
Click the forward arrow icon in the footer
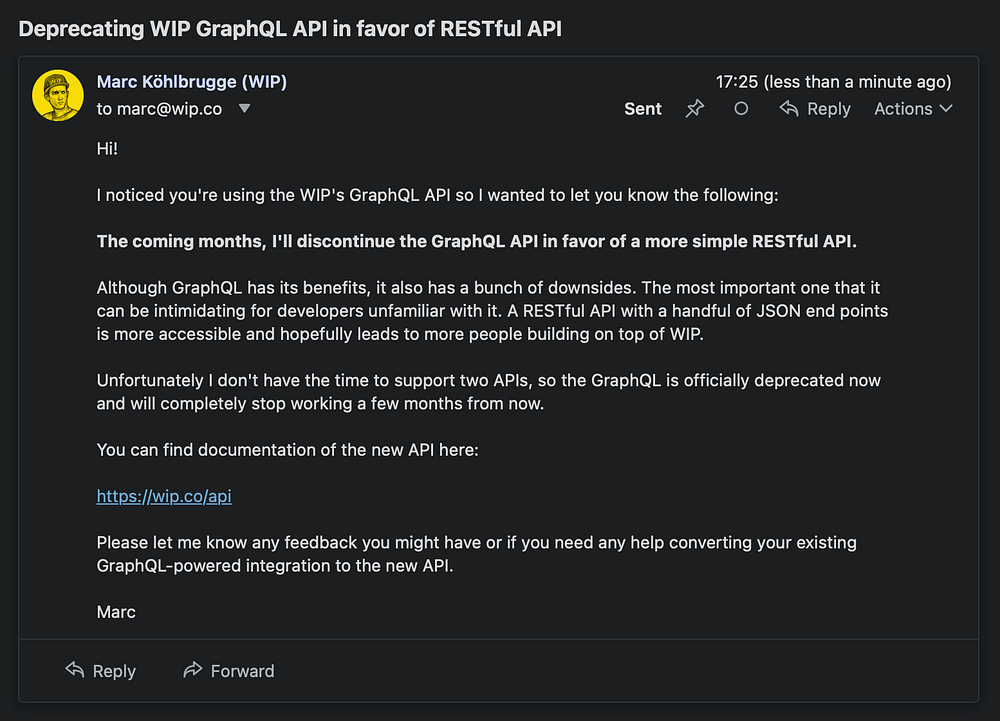(193, 670)
